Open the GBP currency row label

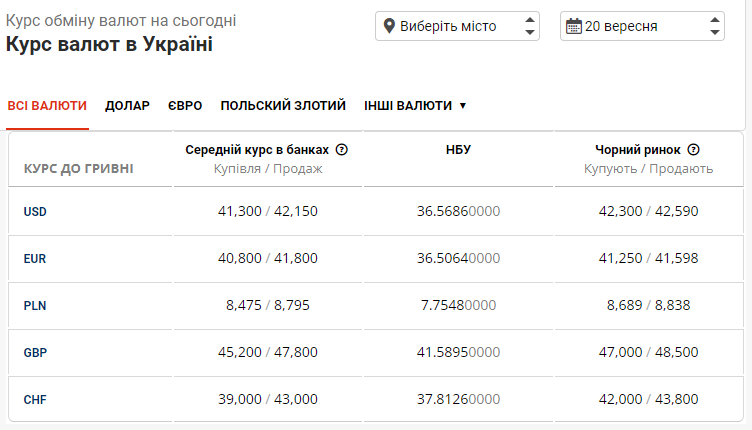tap(35, 352)
